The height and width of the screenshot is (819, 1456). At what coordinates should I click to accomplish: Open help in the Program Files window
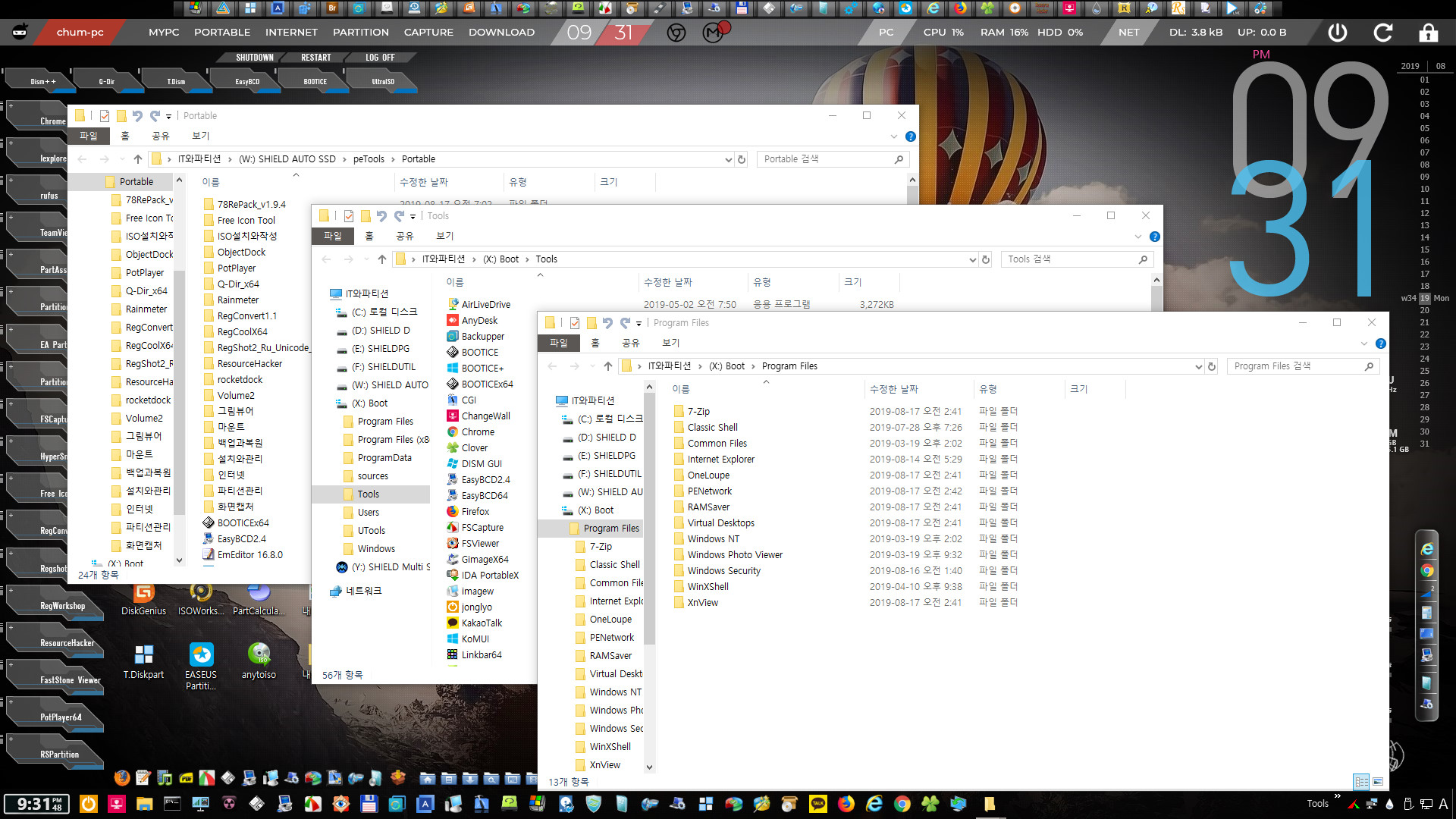[1381, 344]
